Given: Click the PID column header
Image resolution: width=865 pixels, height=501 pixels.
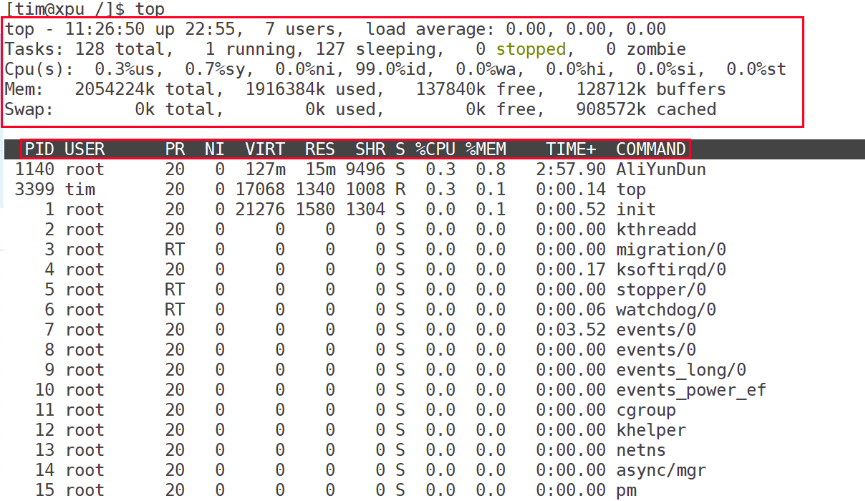Looking at the screenshot, I should [x=40, y=149].
